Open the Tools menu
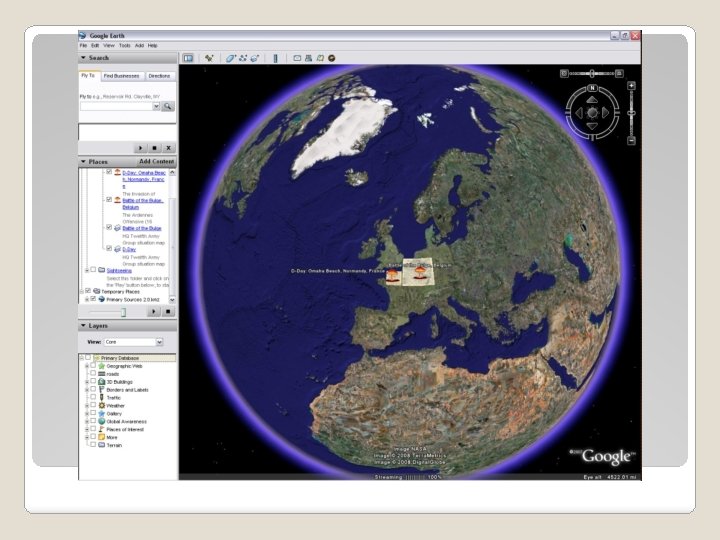Image resolution: width=720 pixels, height=540 pixels. coord(124,46)
